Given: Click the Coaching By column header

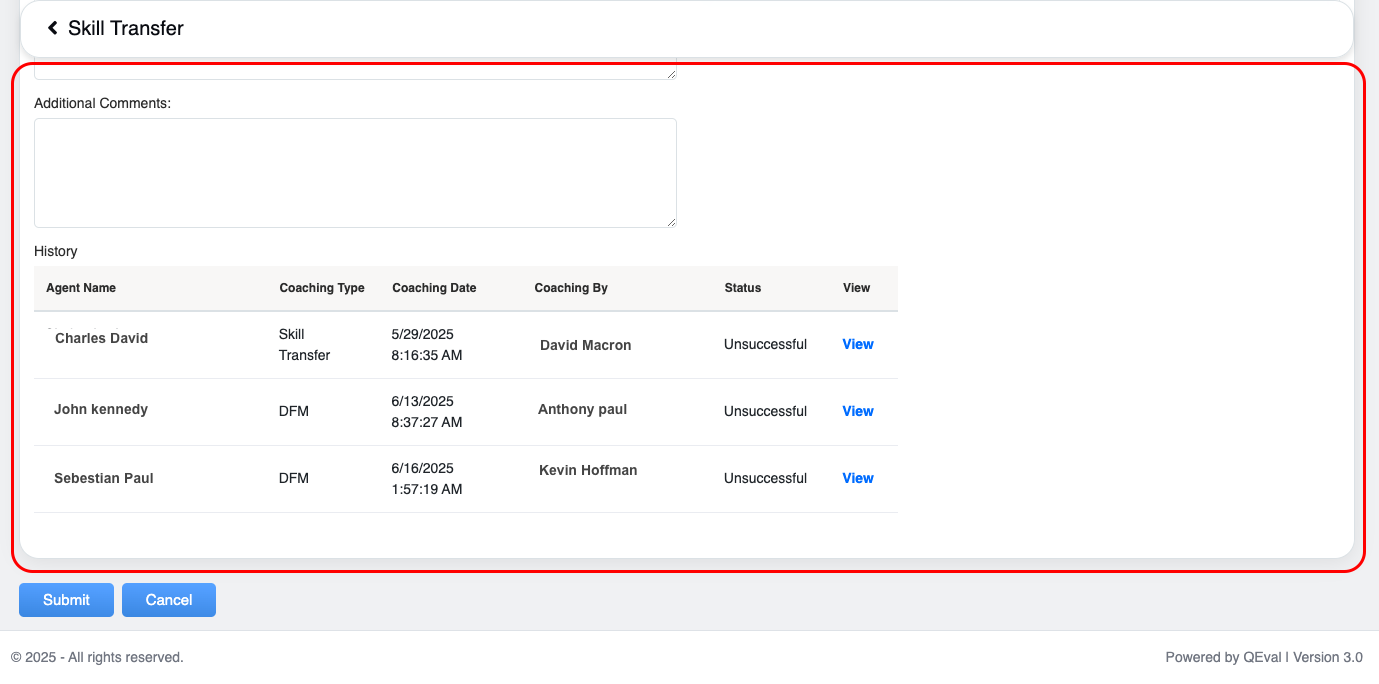Looking at the screenshot, I should 571,288.
